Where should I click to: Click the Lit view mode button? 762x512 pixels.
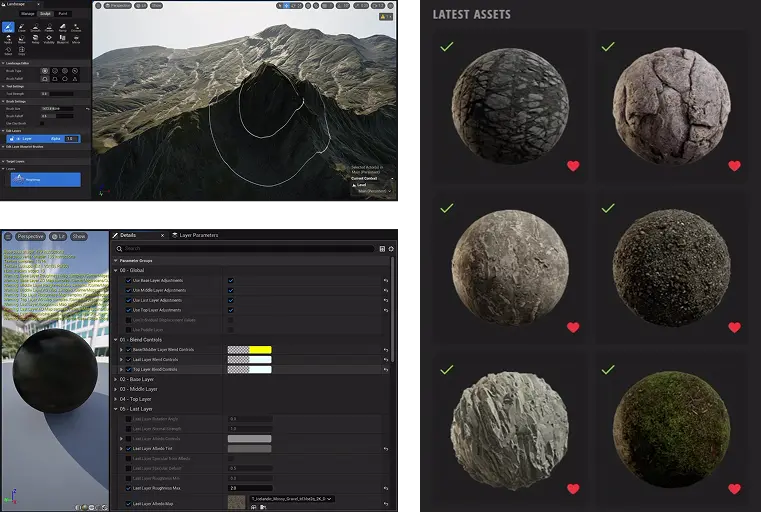tap(59, 237)
